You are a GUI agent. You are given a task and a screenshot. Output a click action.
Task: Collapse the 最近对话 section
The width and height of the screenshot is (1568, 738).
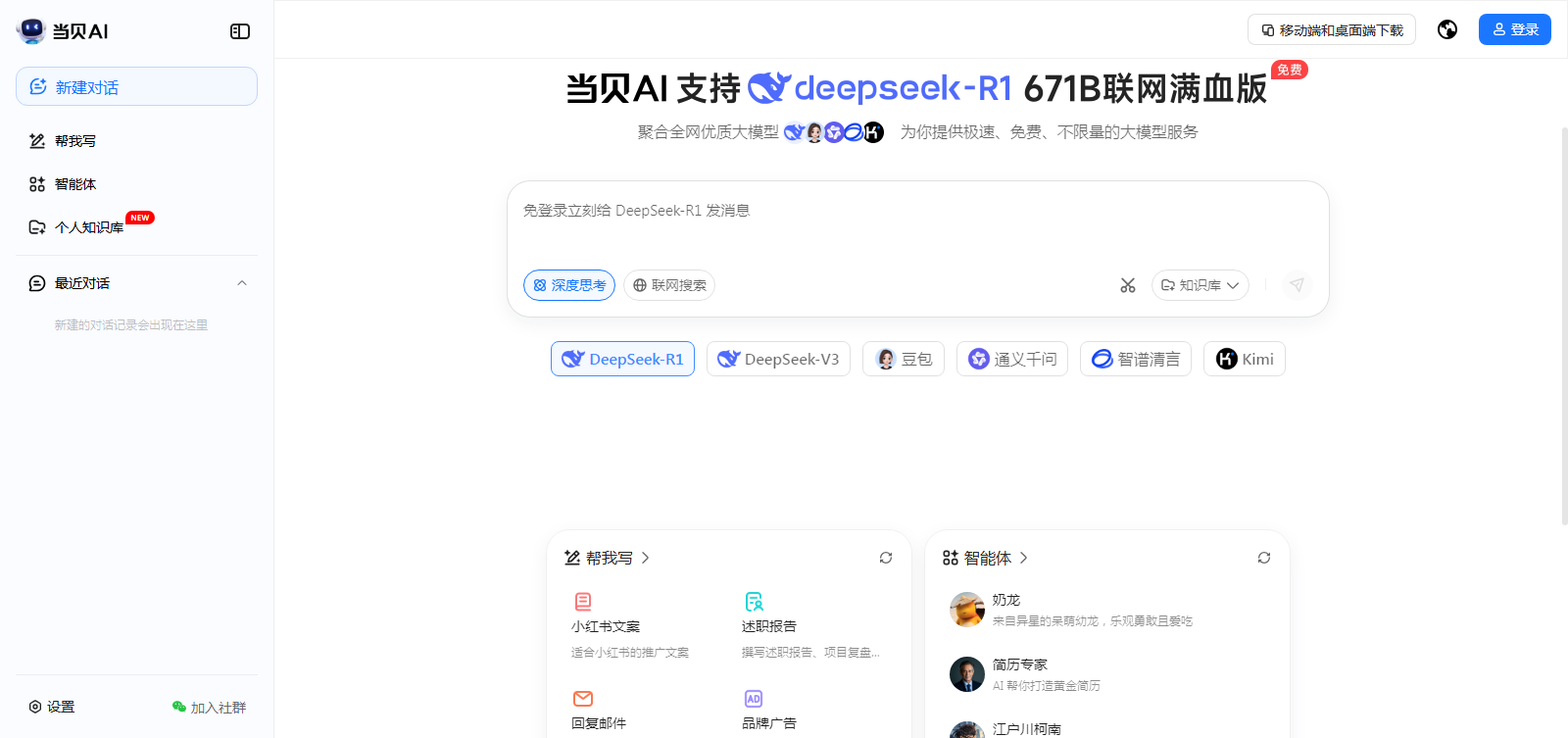coord(242,283)
